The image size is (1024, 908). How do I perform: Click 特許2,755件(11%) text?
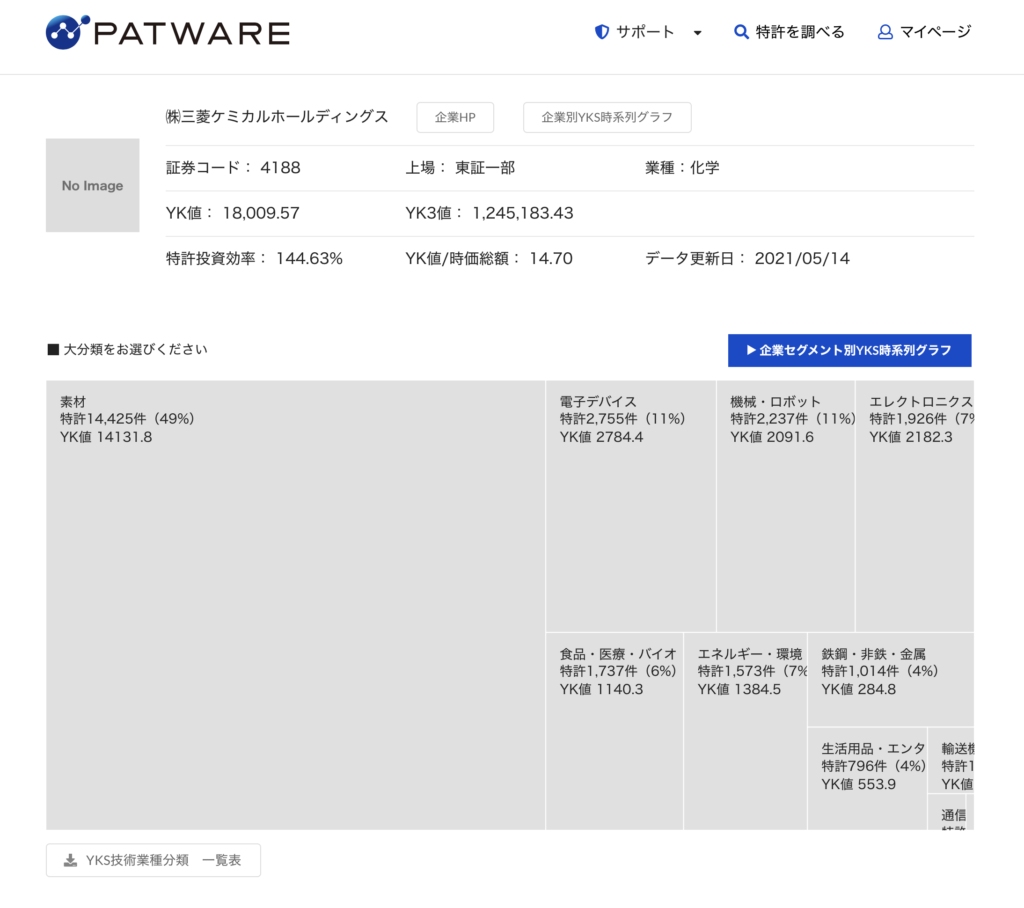[622, 419]
